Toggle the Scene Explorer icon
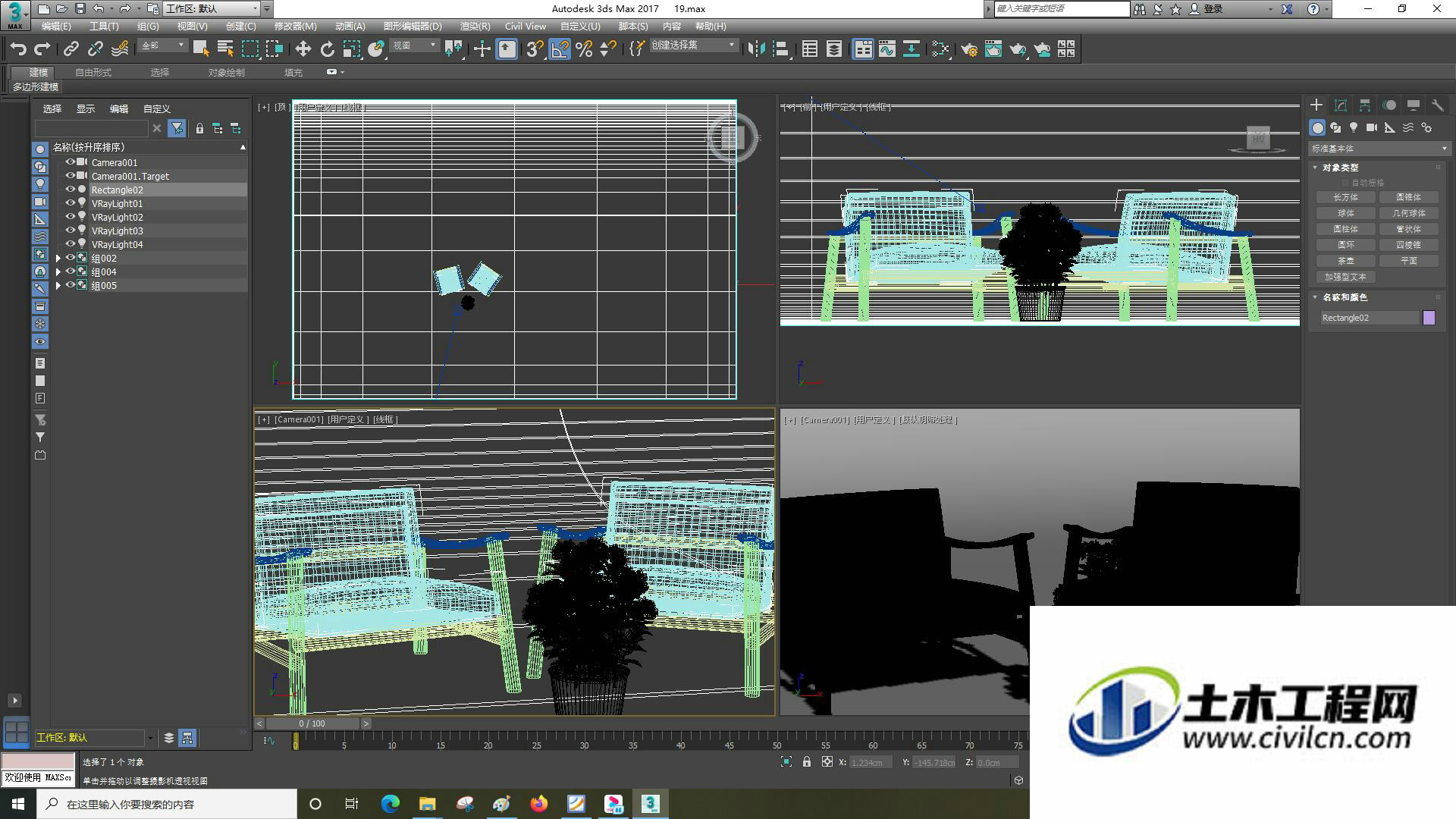Viewport: 1456px width, 819px height. pyautogui.click(x=810, y=49)
